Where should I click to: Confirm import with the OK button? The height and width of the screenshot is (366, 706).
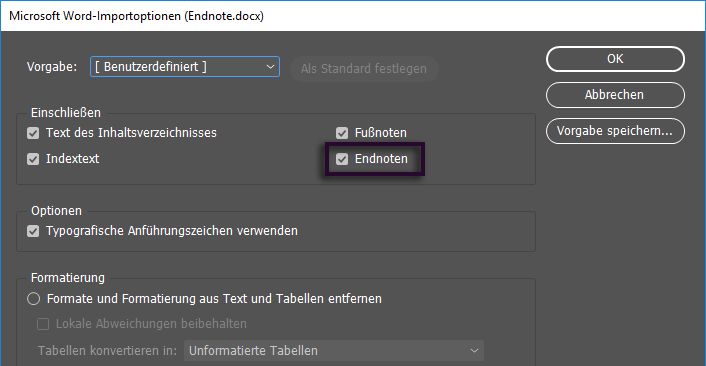click(x=615, y=59)
